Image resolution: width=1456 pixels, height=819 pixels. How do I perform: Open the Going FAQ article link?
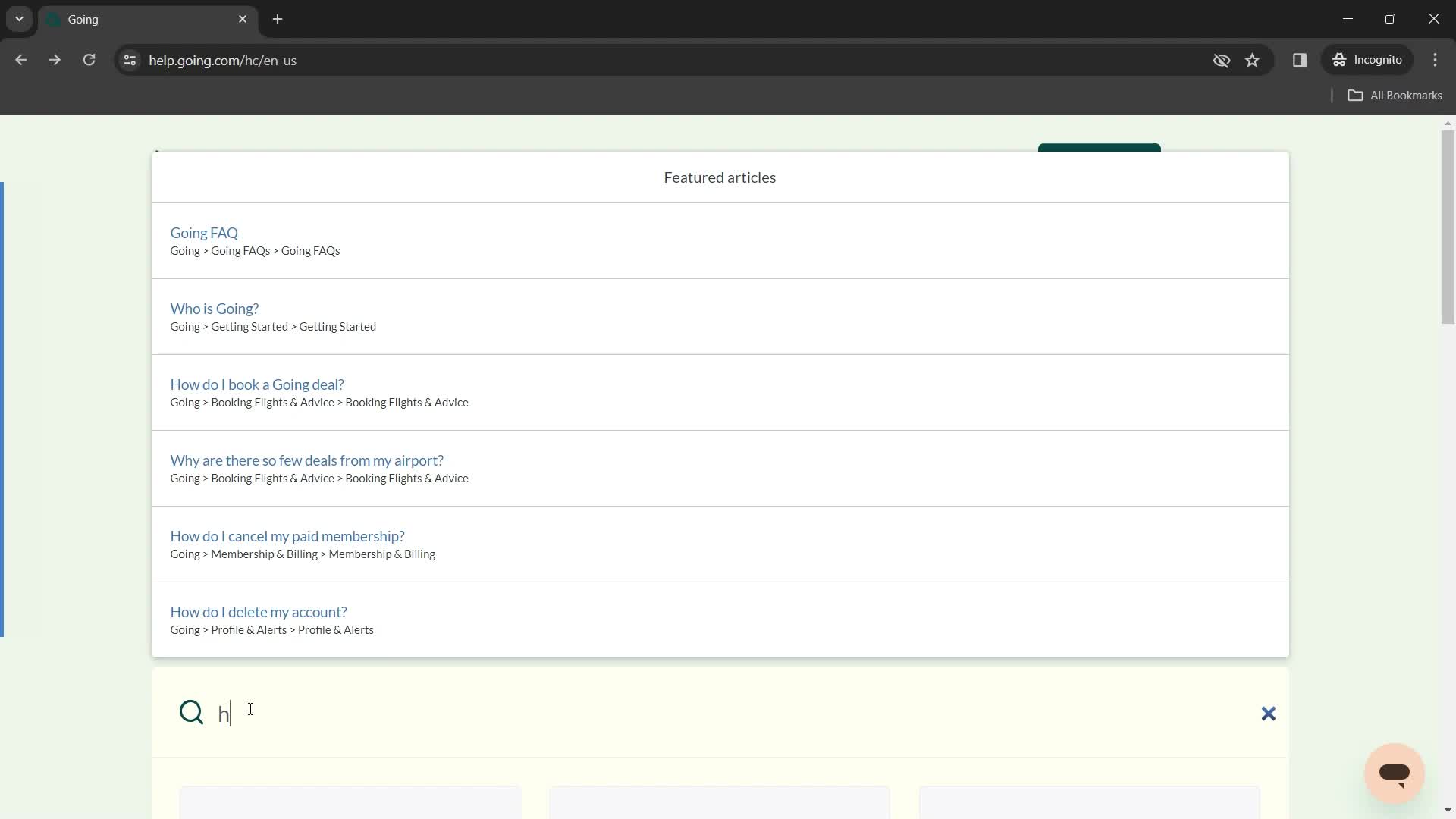point(204,232)
